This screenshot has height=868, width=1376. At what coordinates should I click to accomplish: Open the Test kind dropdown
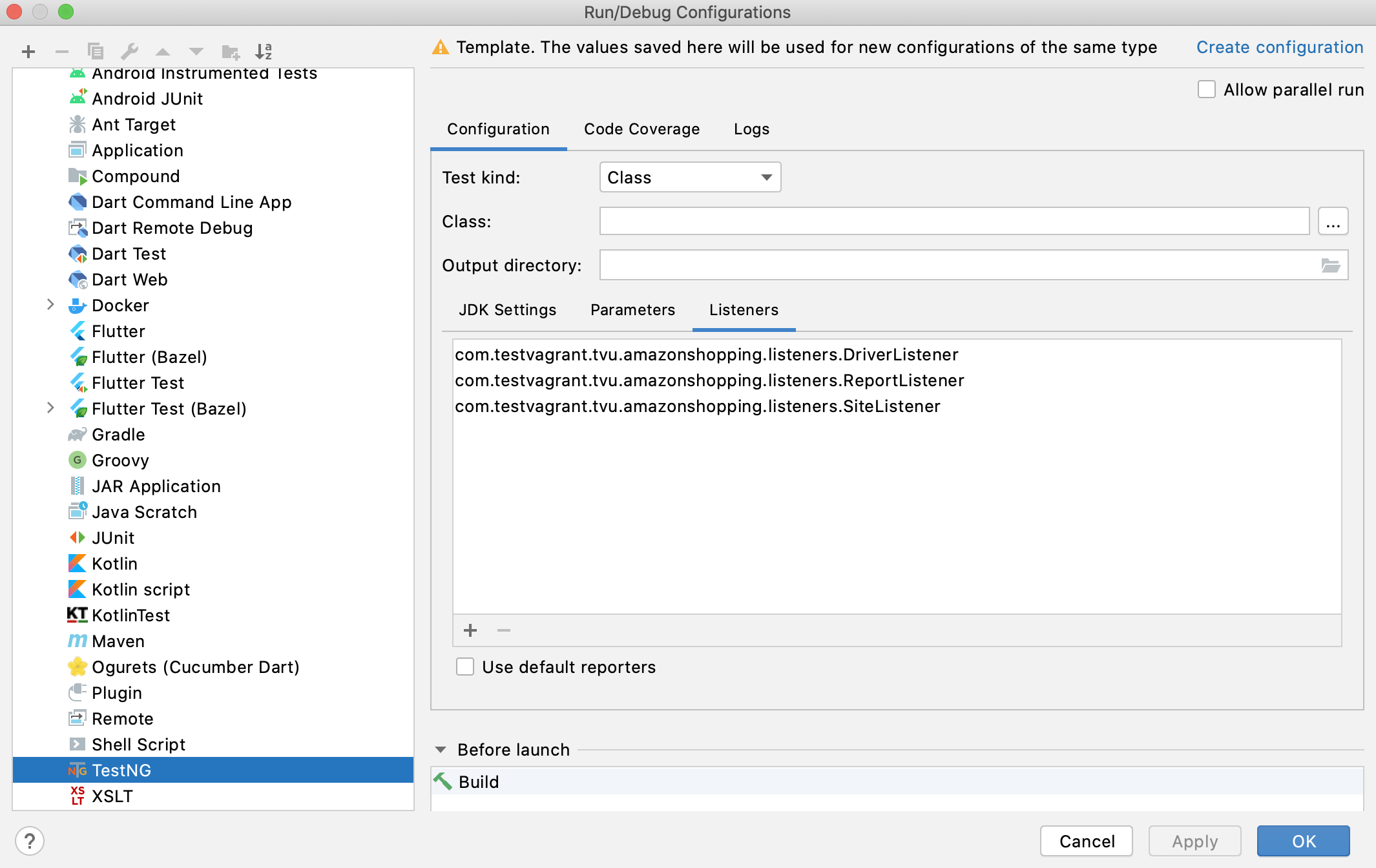tap(690, 178)
